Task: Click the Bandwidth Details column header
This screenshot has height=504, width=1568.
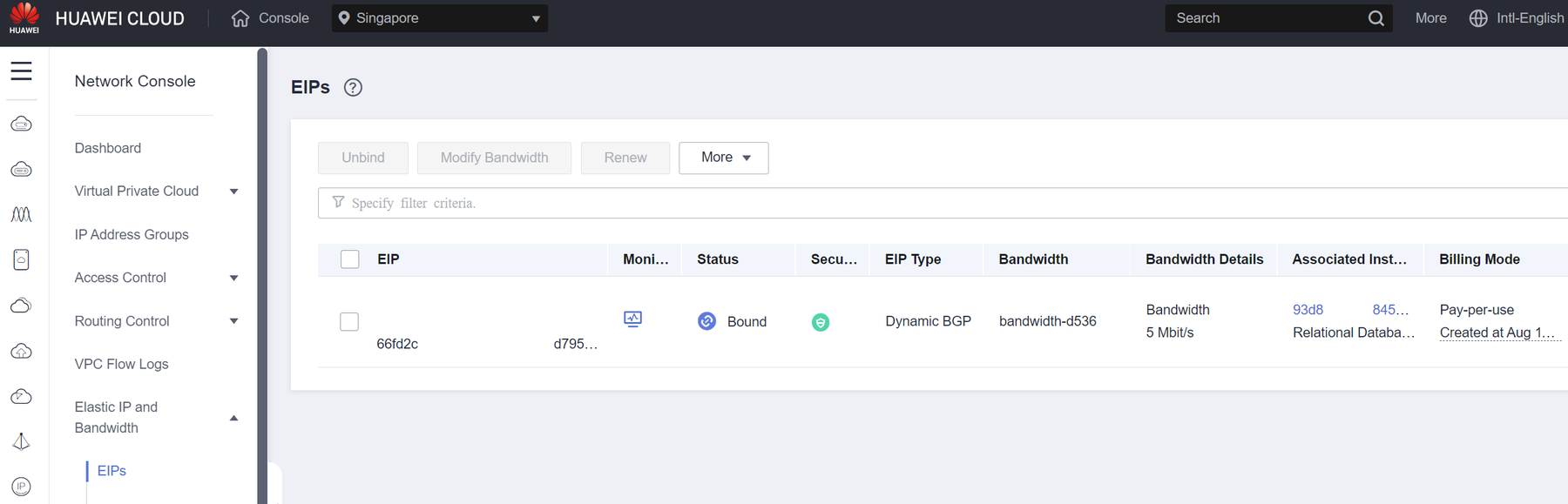Action: tap(1205, 259)
